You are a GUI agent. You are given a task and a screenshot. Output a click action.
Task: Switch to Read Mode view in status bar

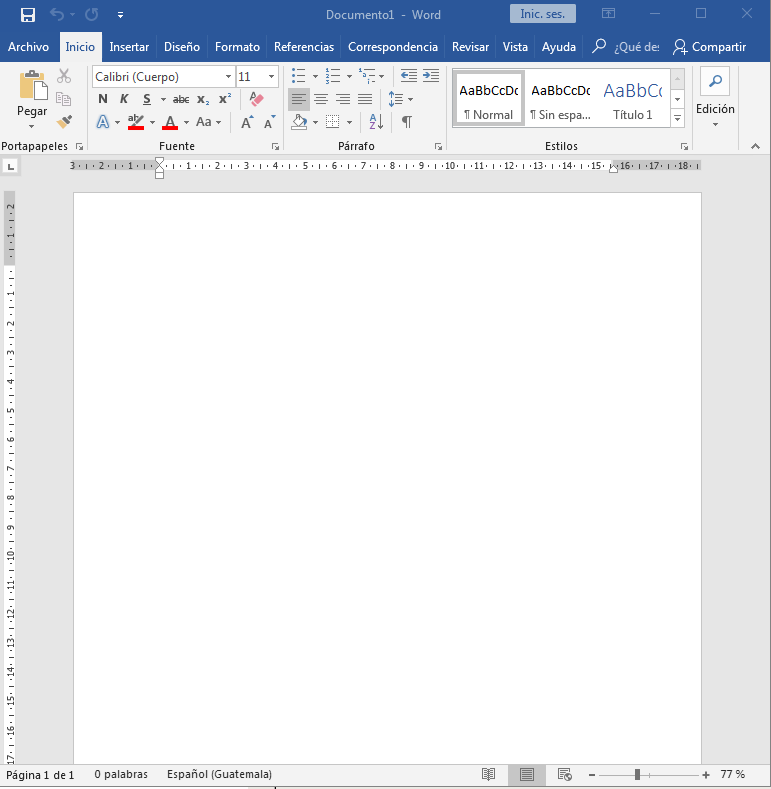488,774
